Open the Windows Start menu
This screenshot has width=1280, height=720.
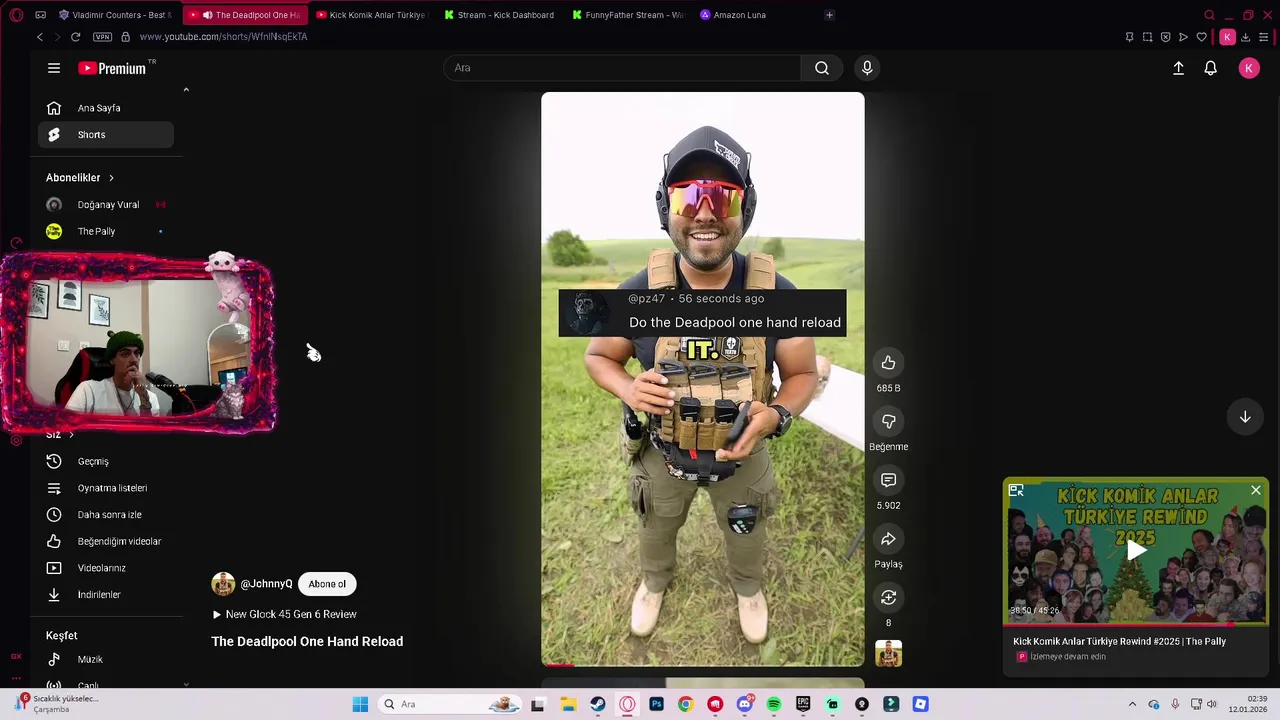click(x=360, y=704)
